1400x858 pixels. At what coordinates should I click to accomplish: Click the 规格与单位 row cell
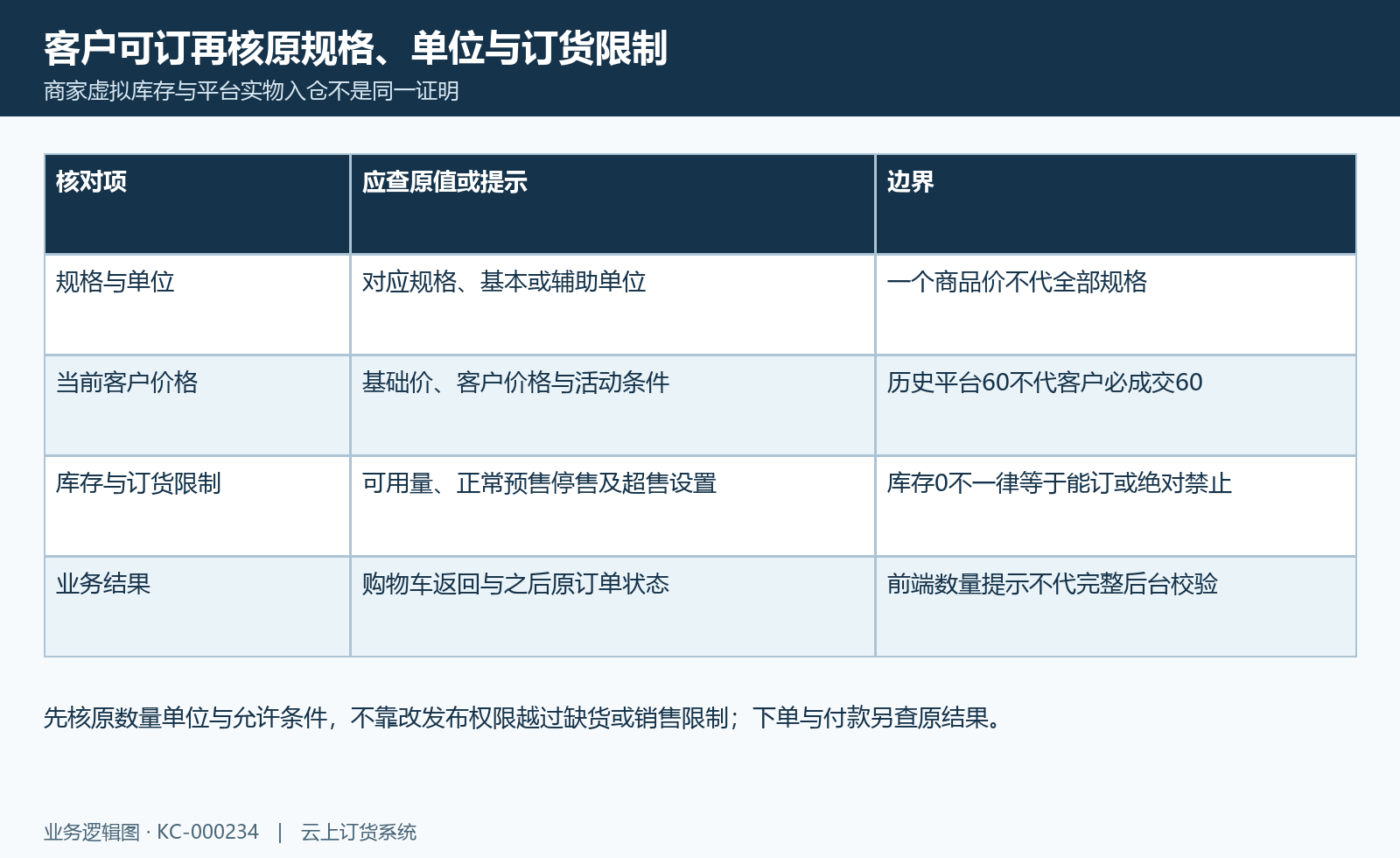198,305
